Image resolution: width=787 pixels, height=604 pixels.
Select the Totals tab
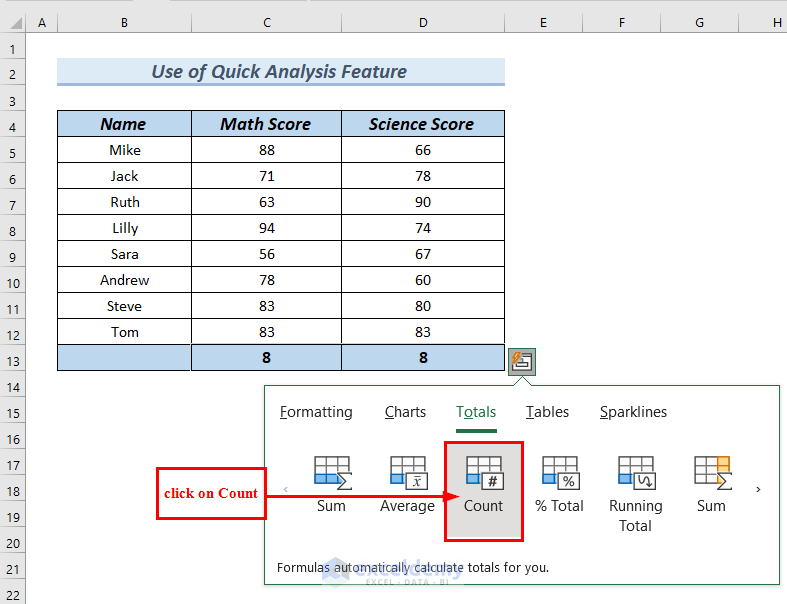click(476, 412)
